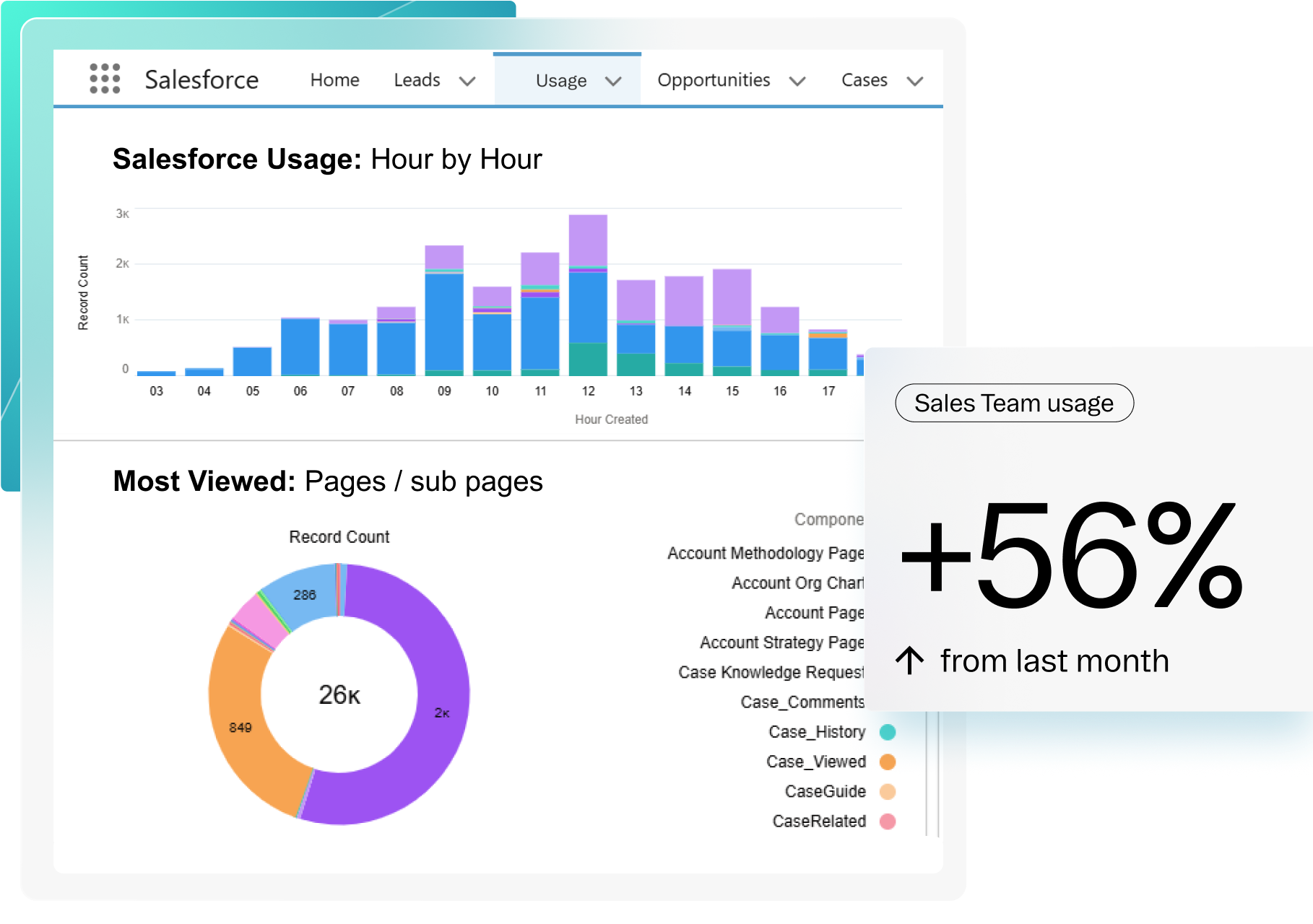The width and height of the screenshot is (1313, 924).
Task: Expand the Usage dropdown chevron
Action: click(x=613, y=82)
